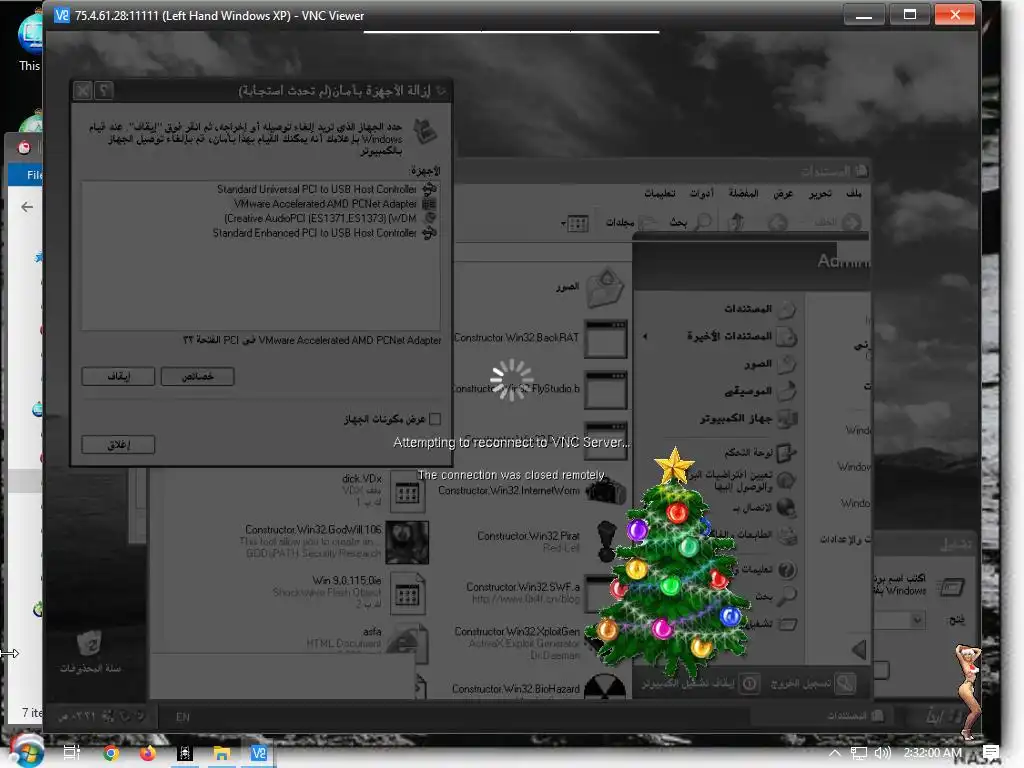1024x768 pixels.
Task: Click the Turn Off Computer power button in Start menu
Action: [750, 684]
